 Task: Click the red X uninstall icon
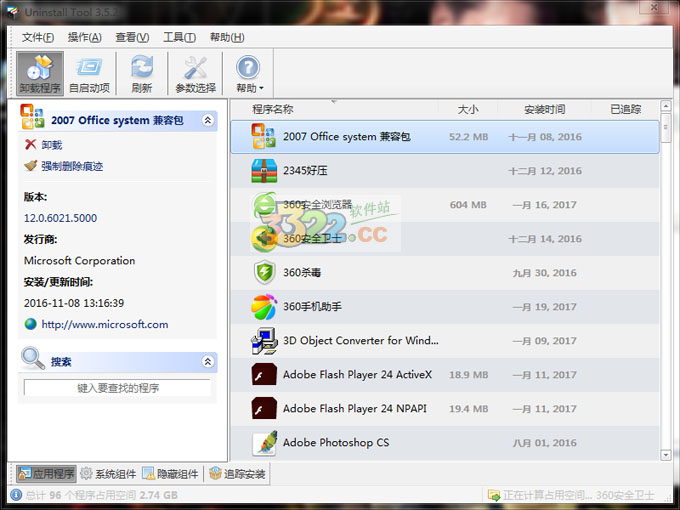pyautogui.click(x=30, y=144)
